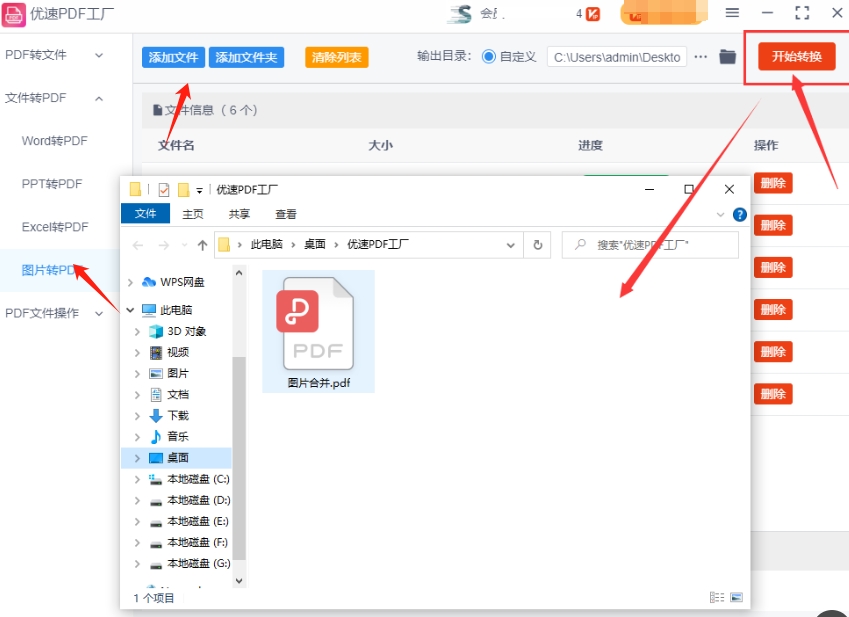
Task: Open the 查看 ribbon tab
Action: point(286,214)
